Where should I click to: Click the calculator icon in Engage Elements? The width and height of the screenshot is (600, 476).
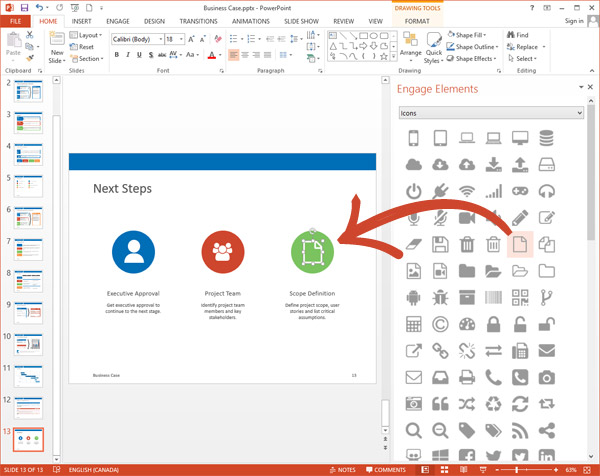[414, 324]
